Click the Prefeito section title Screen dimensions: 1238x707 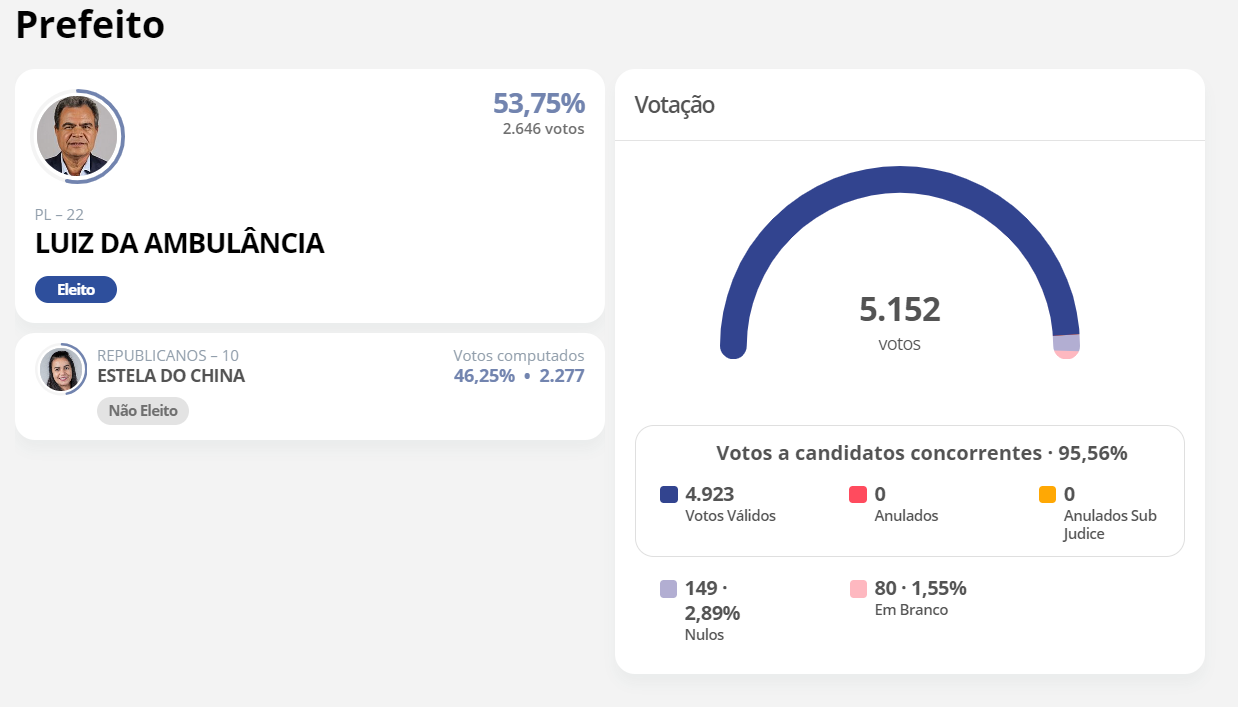[90, 24]
